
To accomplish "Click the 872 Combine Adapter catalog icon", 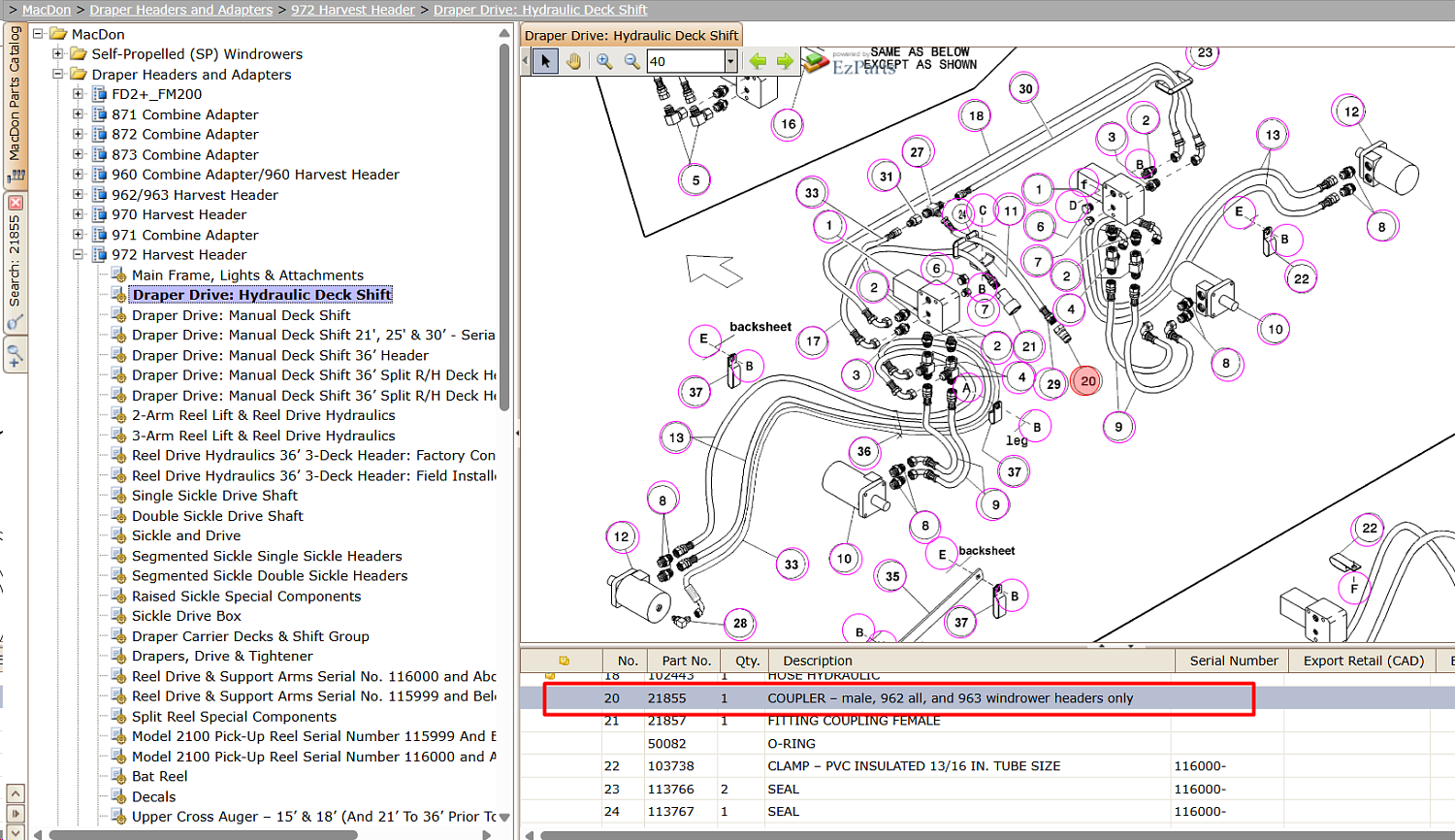I will coord(99,135).
